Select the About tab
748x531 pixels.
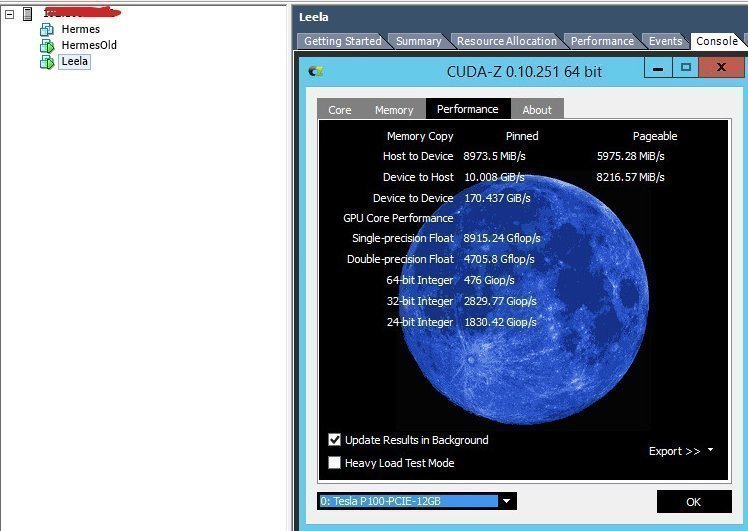[x=537, y=110]
